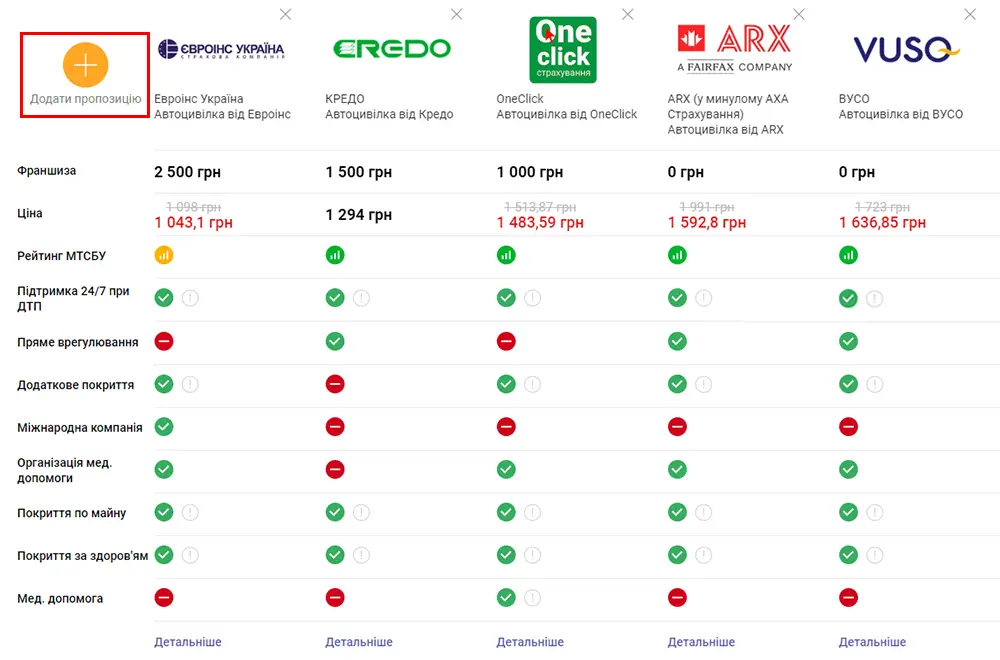This screenshot has height=660, width=1000.
Task: Remove the OneClick offer from comparison
Action: 628,14
